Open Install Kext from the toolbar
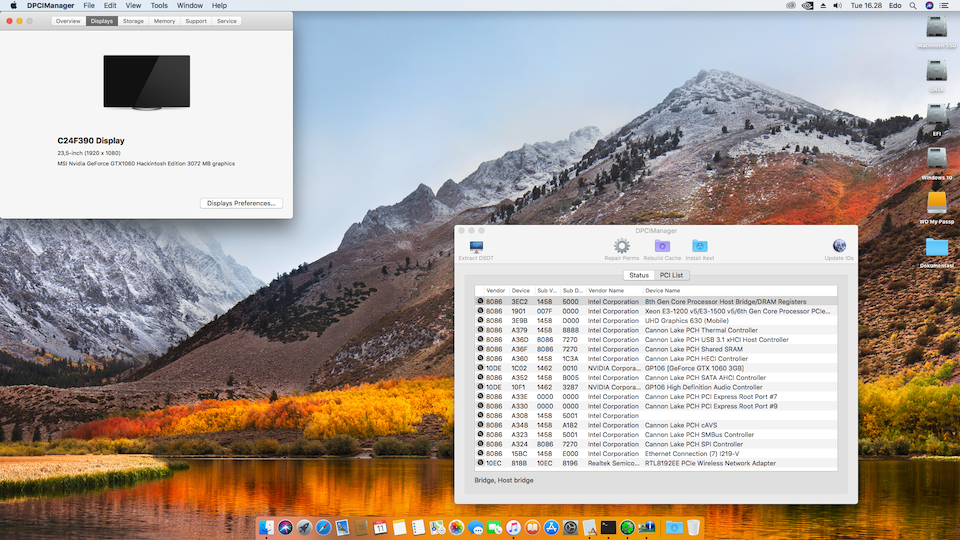Screen dimensions: 960x540 (700, 246)
